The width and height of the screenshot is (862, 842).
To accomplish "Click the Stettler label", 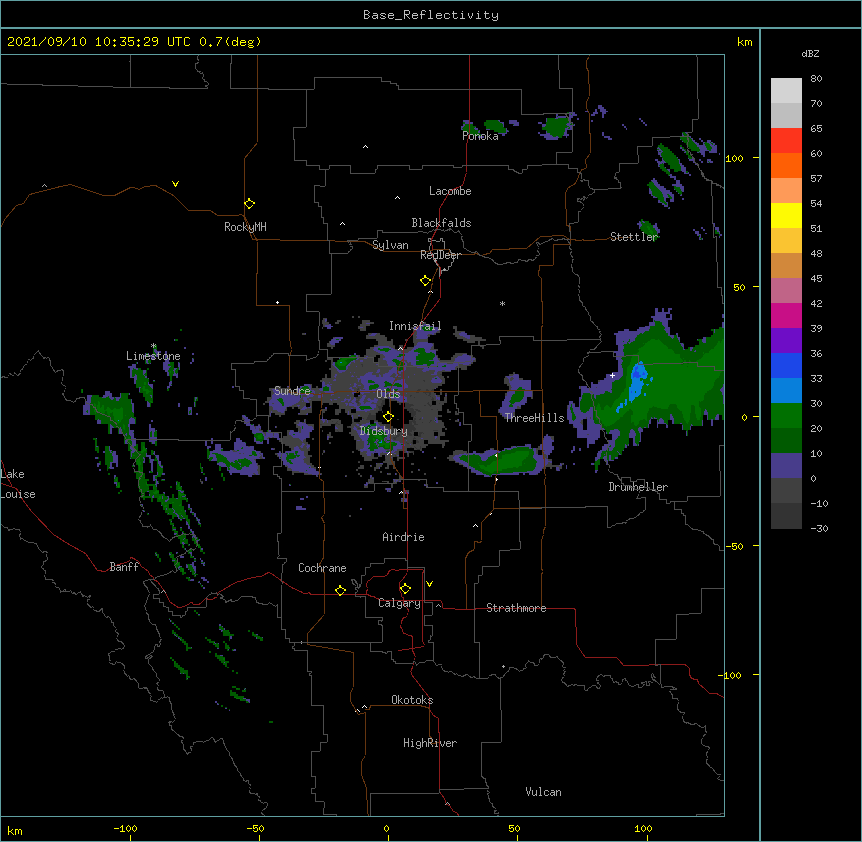I will coord(634,237).
